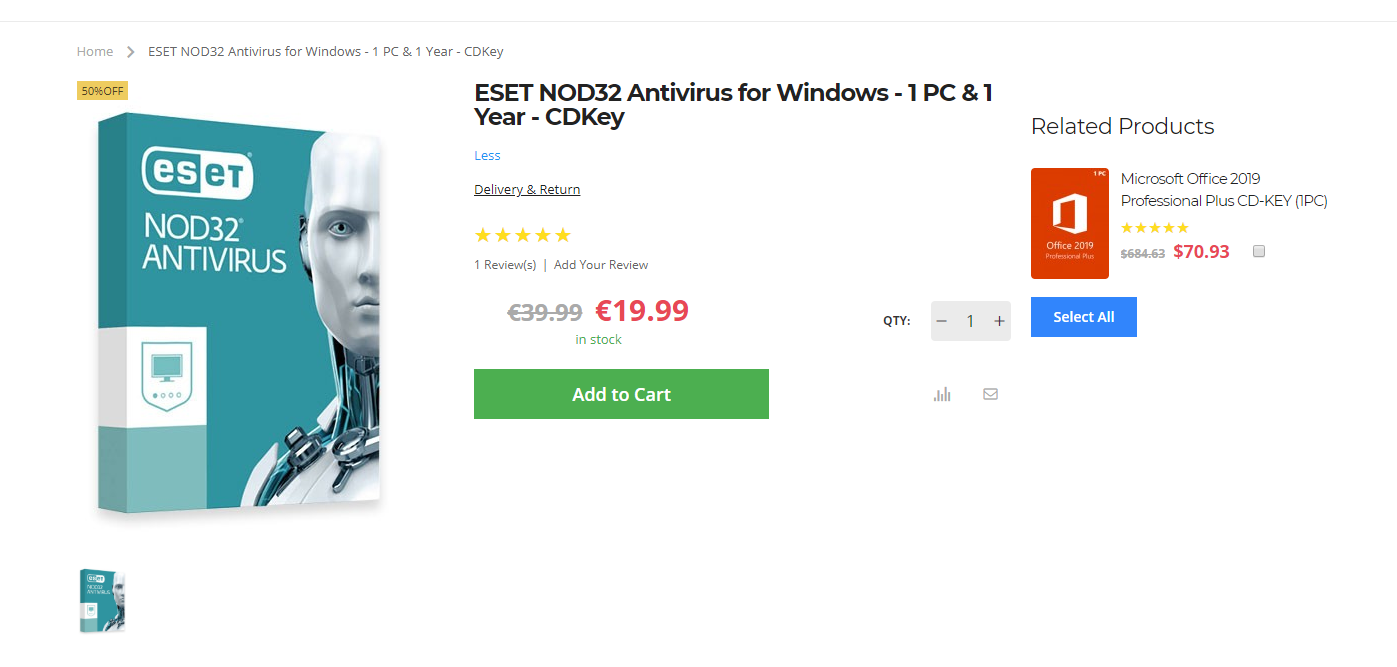The width and height of the screenshot is (1397, 667).
Task: Open the 1 Review(s) link
Action: (x=505, y=265)
